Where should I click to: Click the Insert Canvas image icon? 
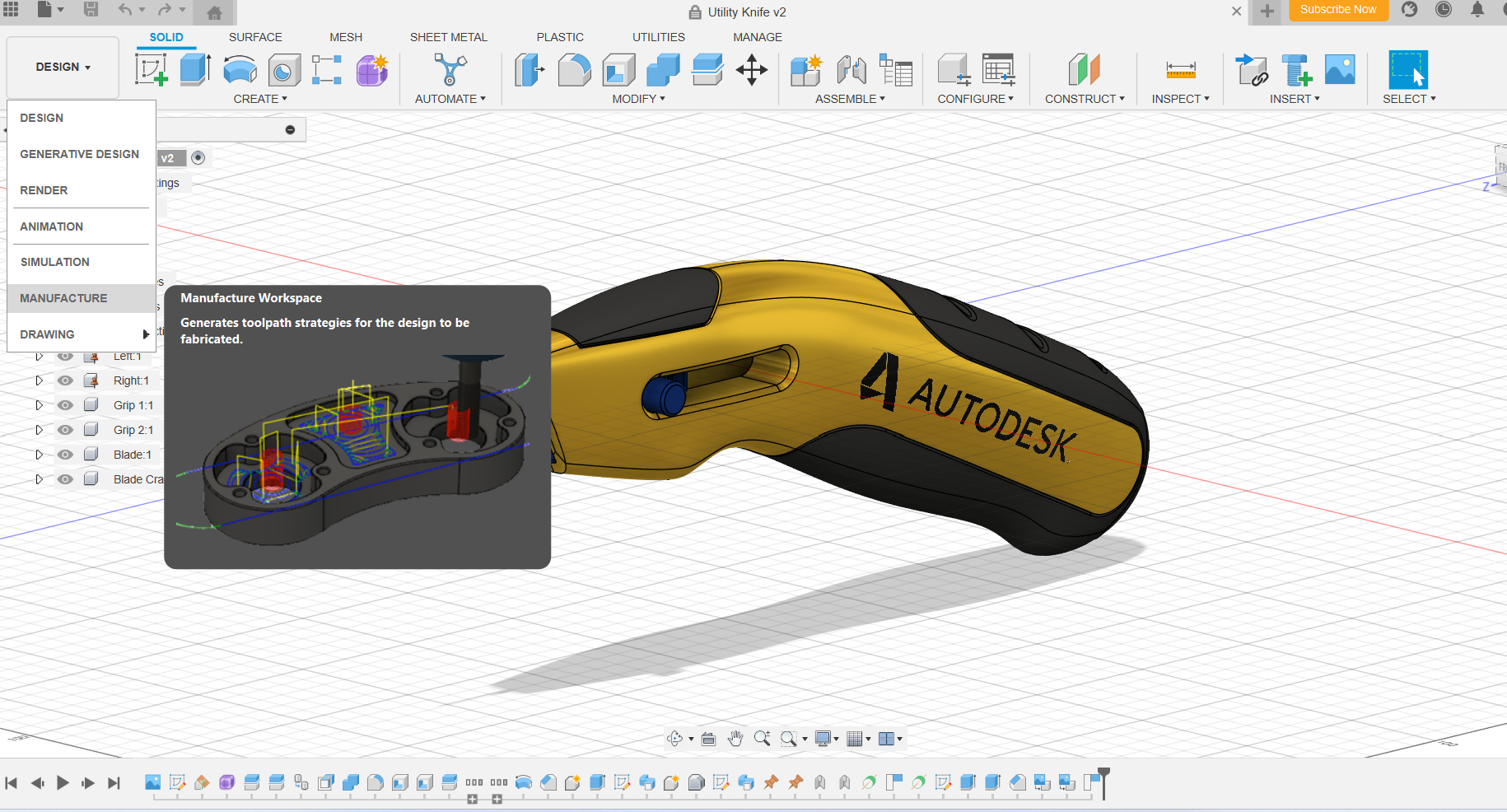click(1340, 70)
